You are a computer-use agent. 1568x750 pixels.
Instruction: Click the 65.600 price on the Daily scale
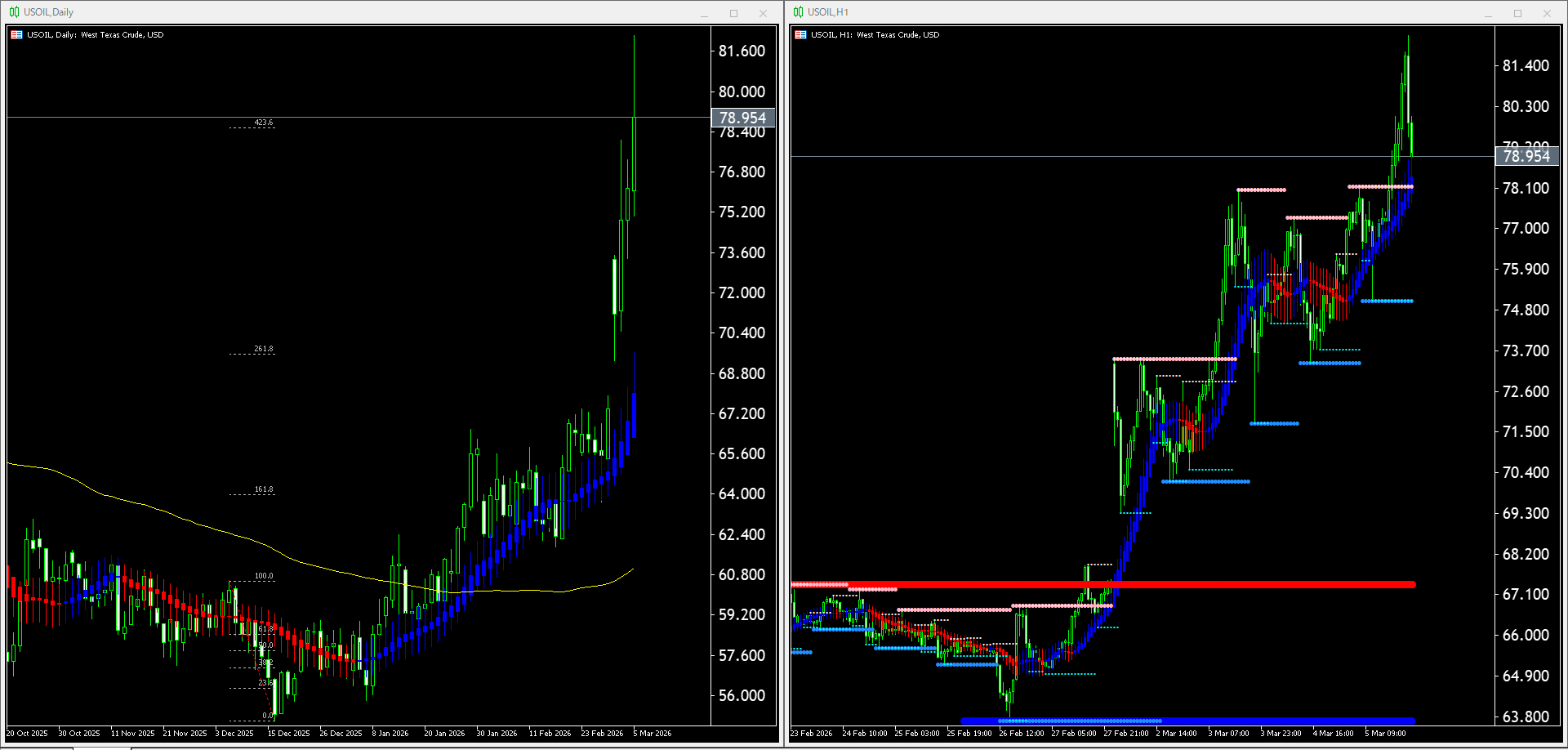(x=742, y=453)
